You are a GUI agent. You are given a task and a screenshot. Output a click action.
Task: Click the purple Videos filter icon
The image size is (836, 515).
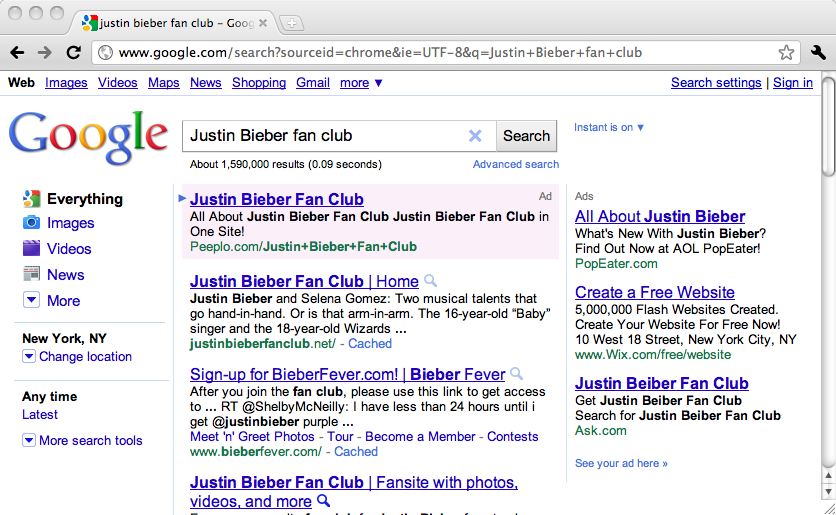pyautogui.click(x=31, y=248)
